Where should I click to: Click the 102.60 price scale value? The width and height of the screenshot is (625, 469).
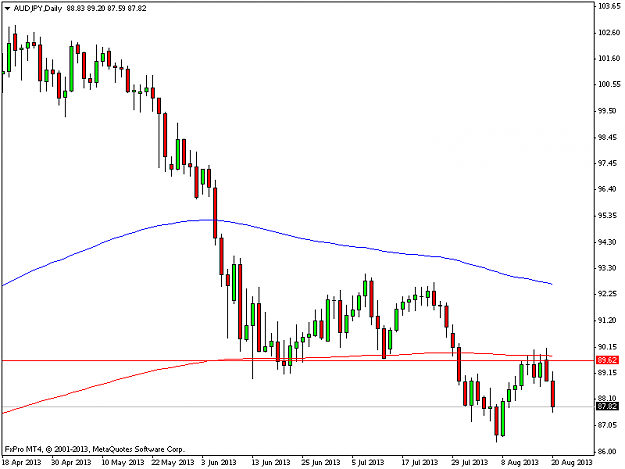click(x=609, y=32)
